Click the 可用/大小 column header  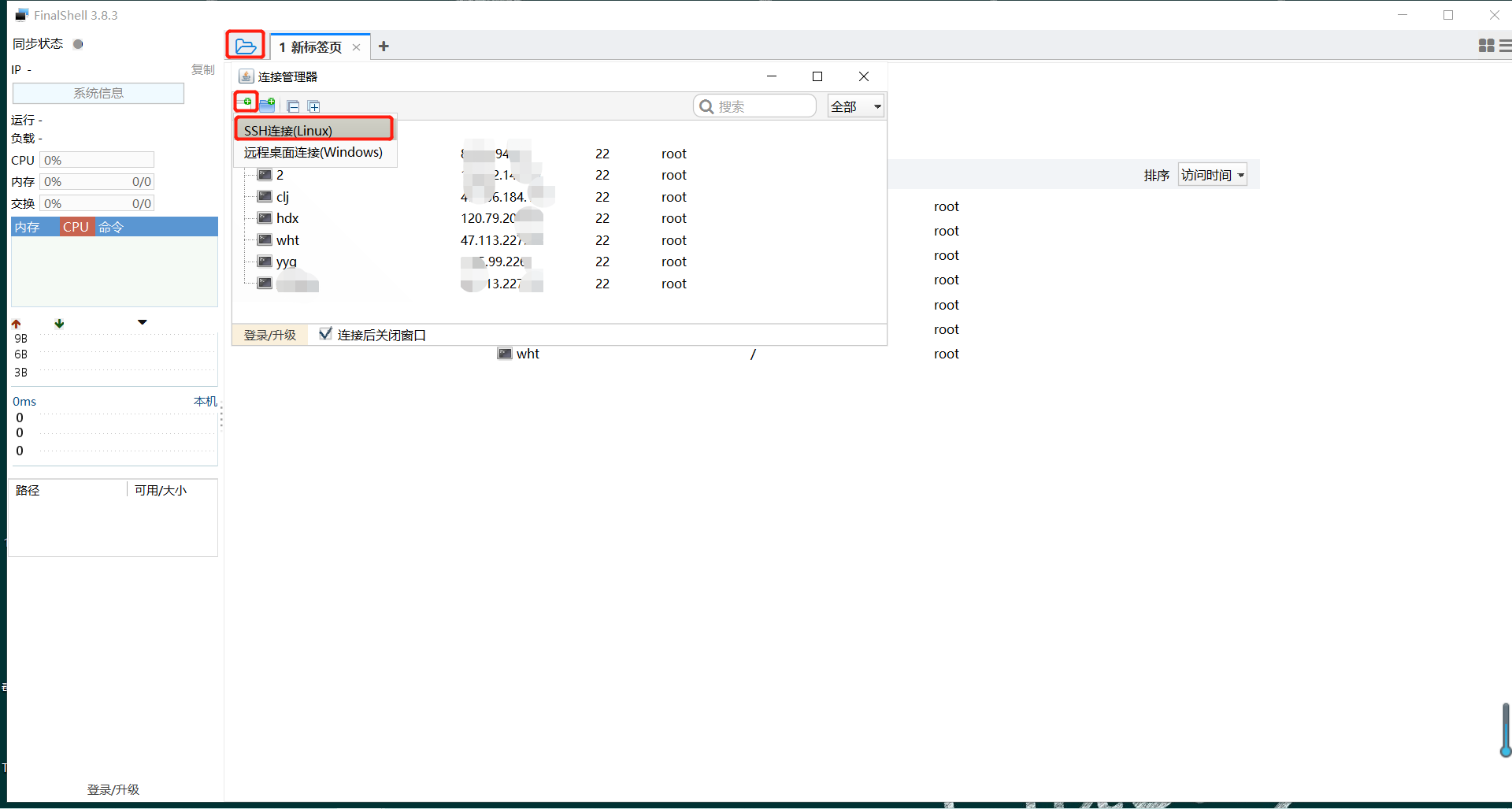click(161, 490)
